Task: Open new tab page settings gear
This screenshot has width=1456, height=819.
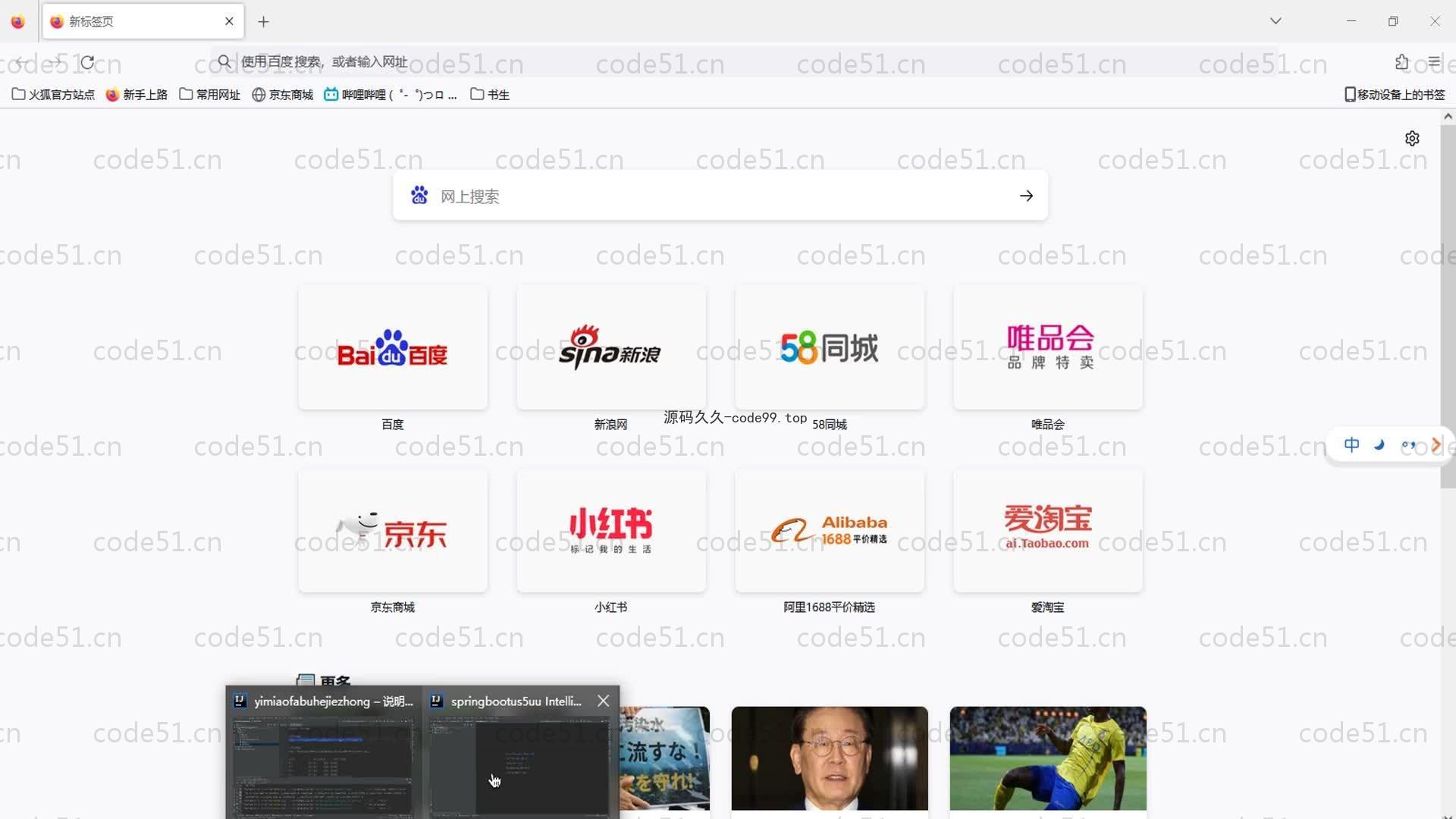Action: (1412, 139)
